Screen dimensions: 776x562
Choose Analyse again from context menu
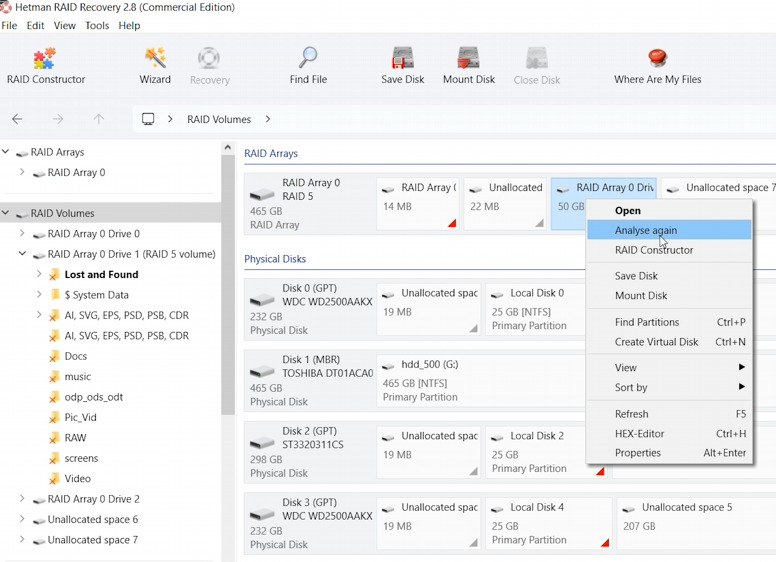[669, 230]
